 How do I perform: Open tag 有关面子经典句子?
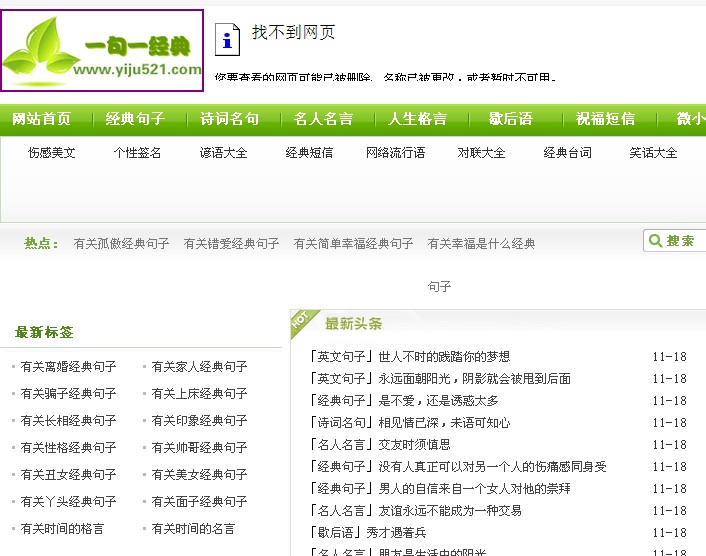click(199, 502)
